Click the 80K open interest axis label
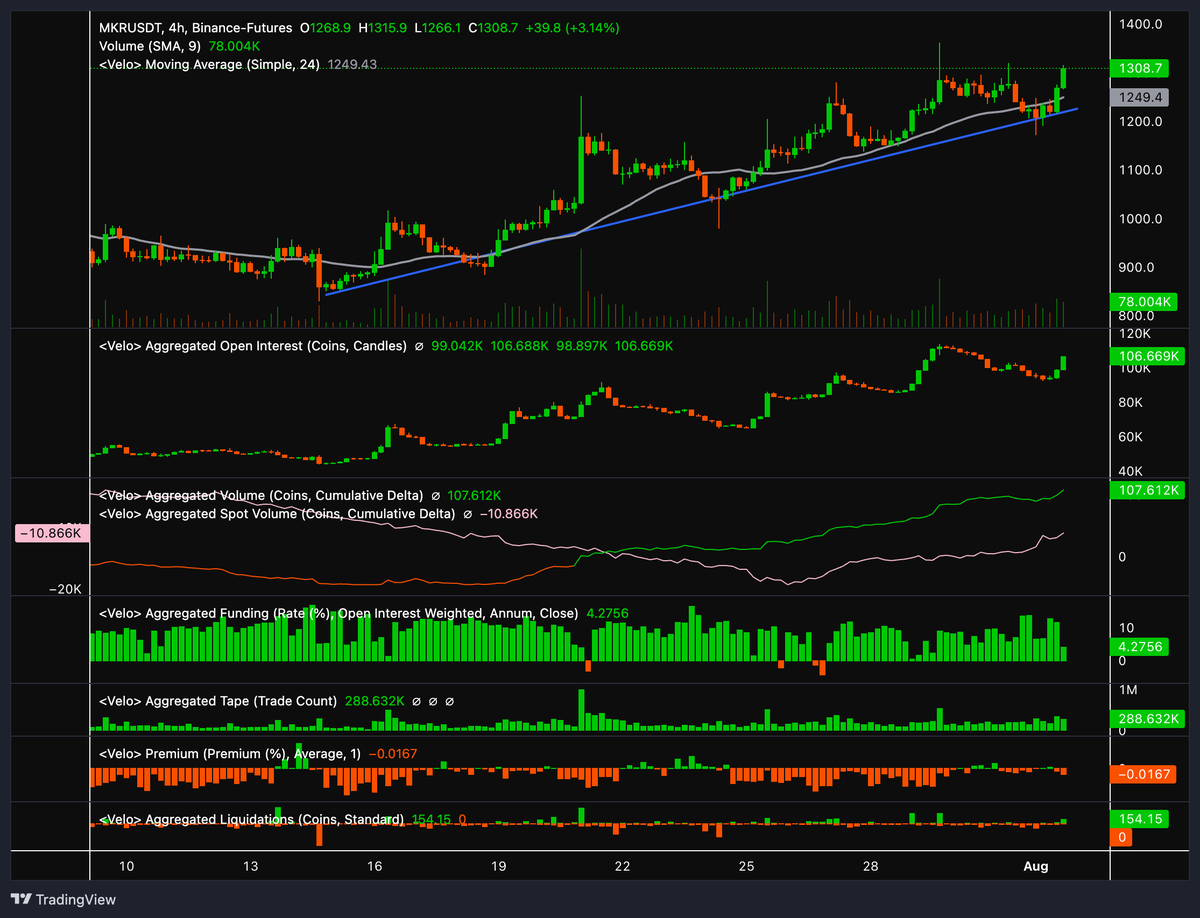The width and height of the screenshot is (1200, 918). tap(1130, 403)
